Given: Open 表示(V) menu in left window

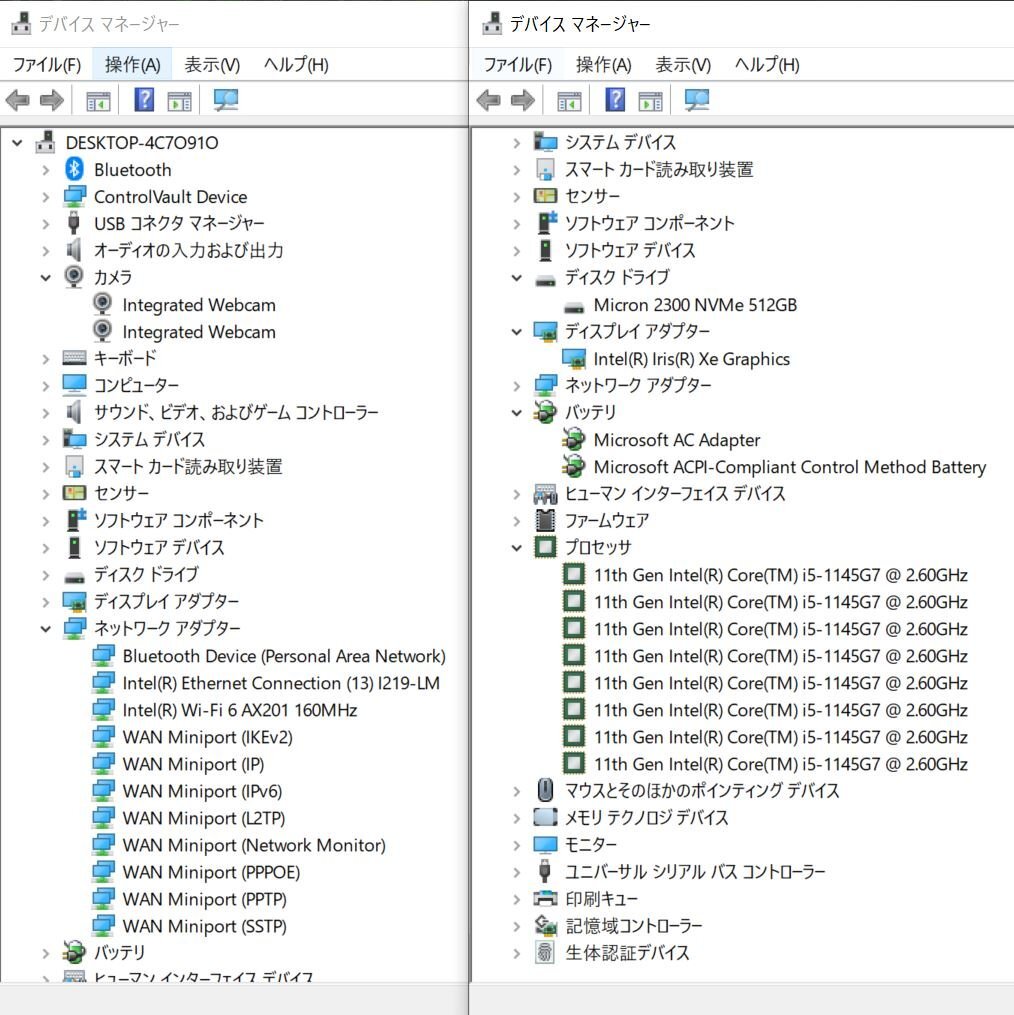Looking at the screenshot, I should 212,65.
